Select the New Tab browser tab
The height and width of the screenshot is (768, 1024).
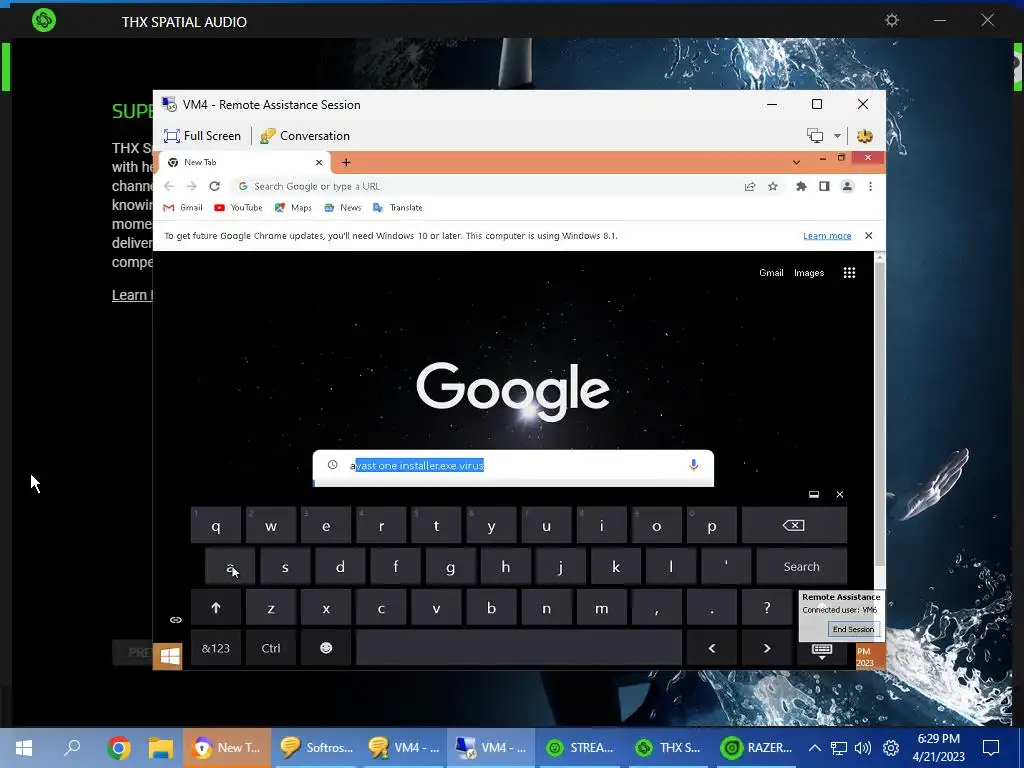click(x=242, y=163)
